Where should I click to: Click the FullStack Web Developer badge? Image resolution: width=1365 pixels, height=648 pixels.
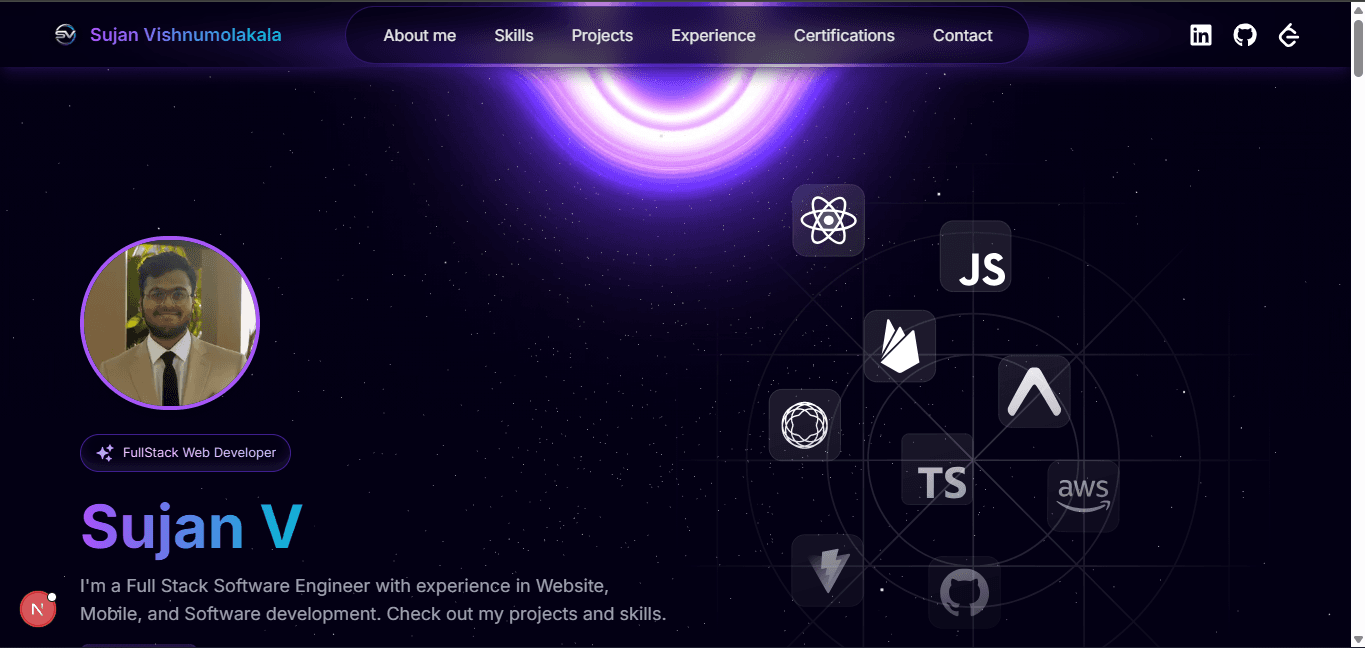pyautogui.click(x=185, y=453)
